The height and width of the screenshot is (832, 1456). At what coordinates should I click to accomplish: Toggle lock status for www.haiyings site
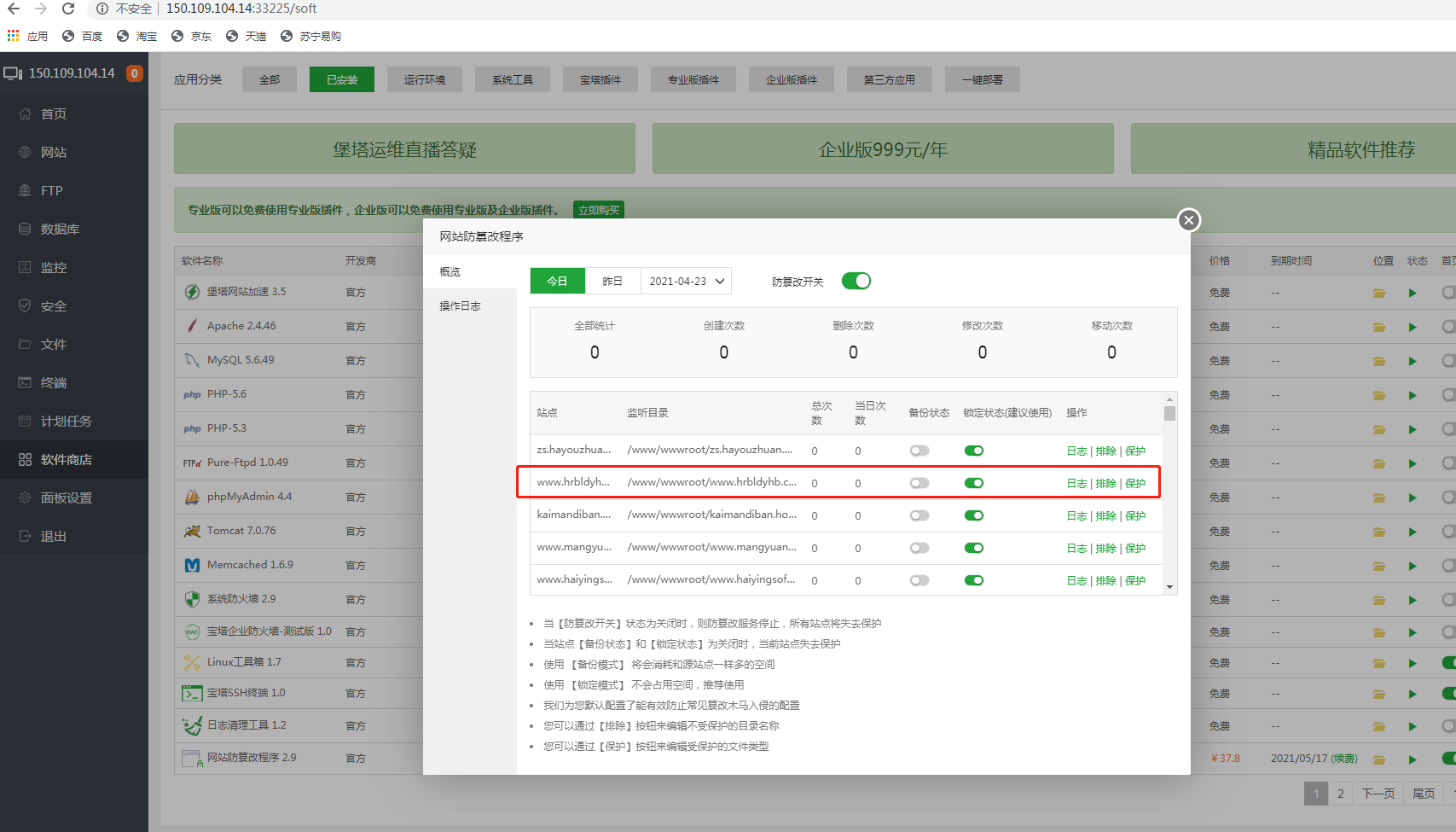(974, 580)
